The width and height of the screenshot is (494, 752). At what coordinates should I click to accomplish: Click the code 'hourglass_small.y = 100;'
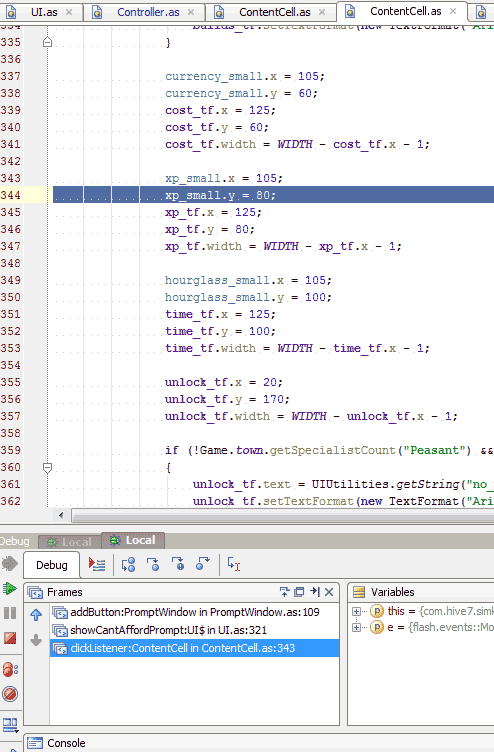(x=248, y=297)
